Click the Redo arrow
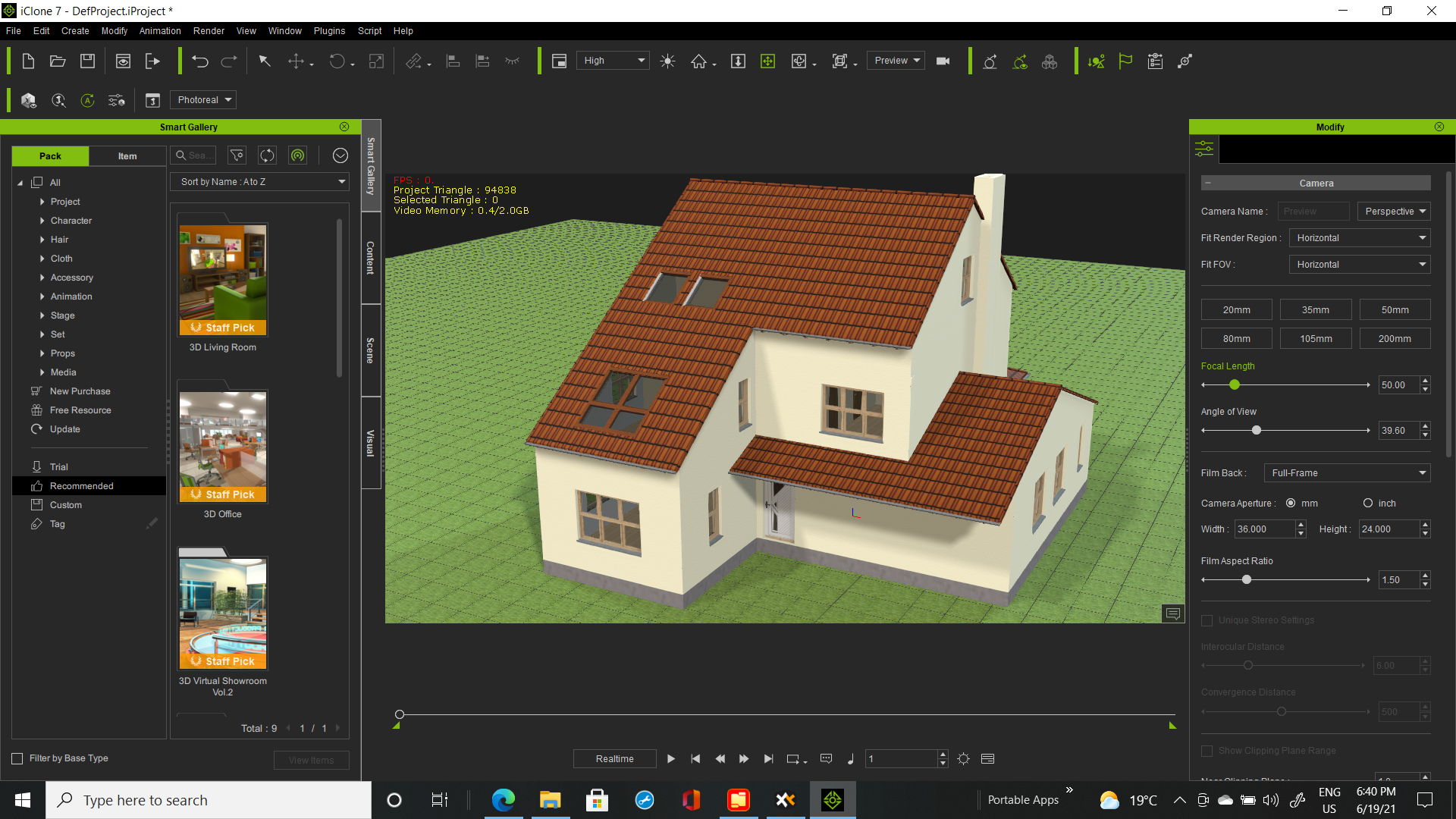Screen dimensions: 1456x819 click(x=229, y=61)
